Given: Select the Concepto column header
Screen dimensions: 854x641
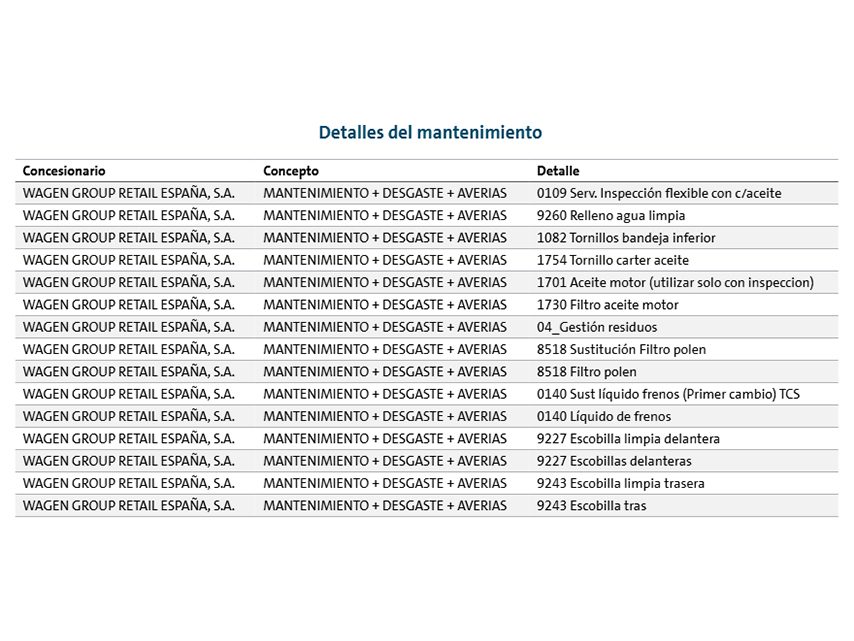Looking at the screenshot, I should tap(291, 171).
